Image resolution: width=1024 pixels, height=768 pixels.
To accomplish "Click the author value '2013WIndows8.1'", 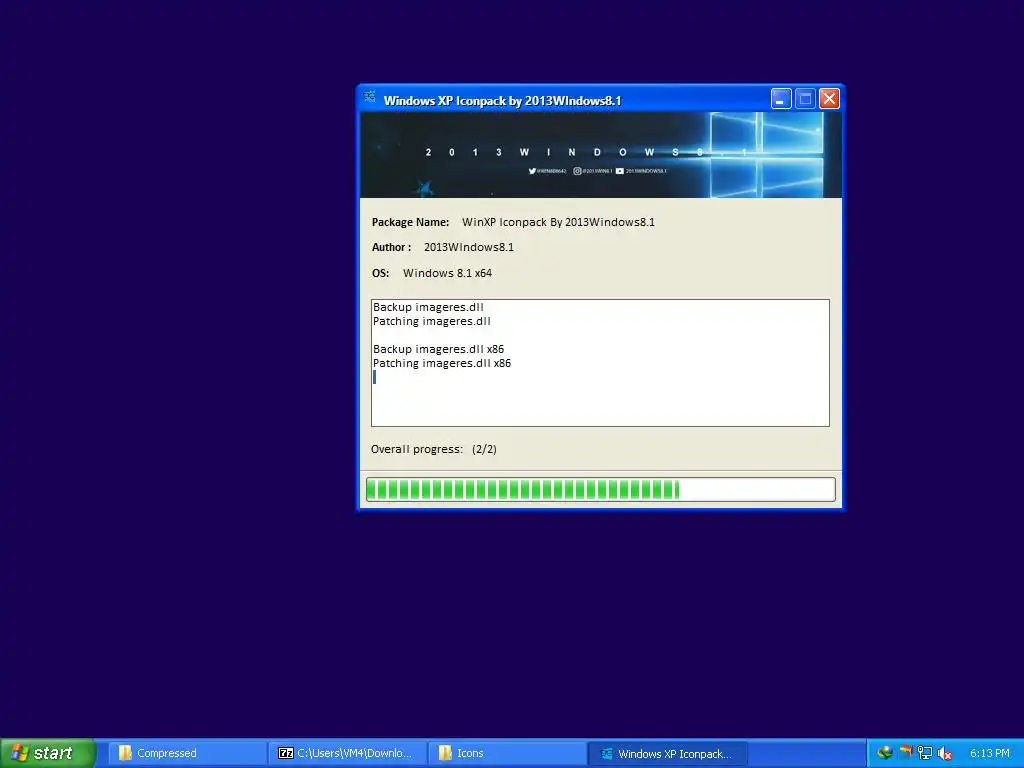I will click(x=469, y=248).
